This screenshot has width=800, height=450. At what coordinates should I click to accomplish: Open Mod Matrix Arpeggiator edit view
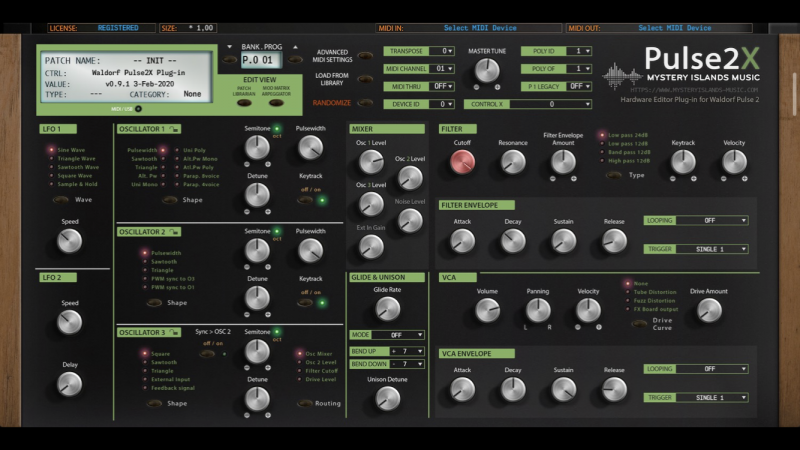click(276, 103)
